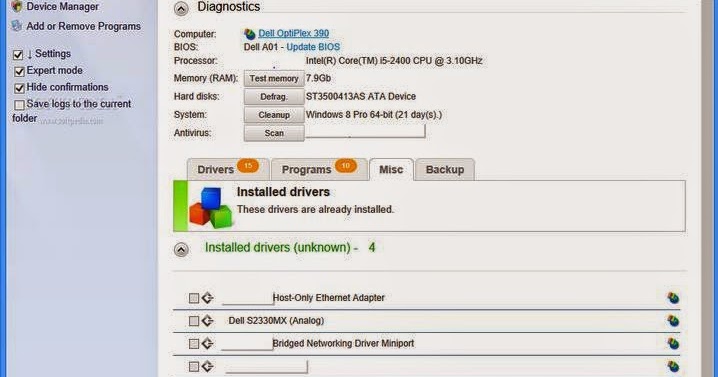Run the system Cleanup button
The height and width of the screenshot is (377, 718).
(274, 115)
